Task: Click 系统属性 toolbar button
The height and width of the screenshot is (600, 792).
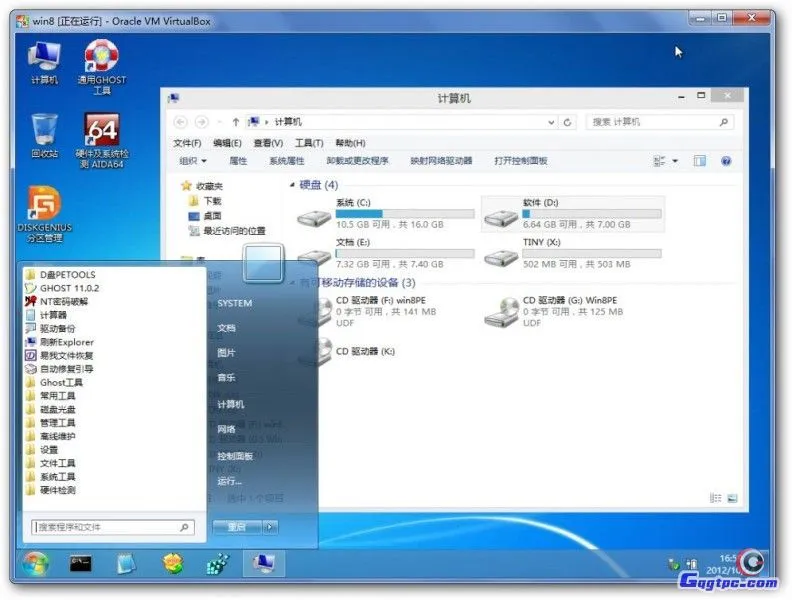Action: click(x=287, y=161)
